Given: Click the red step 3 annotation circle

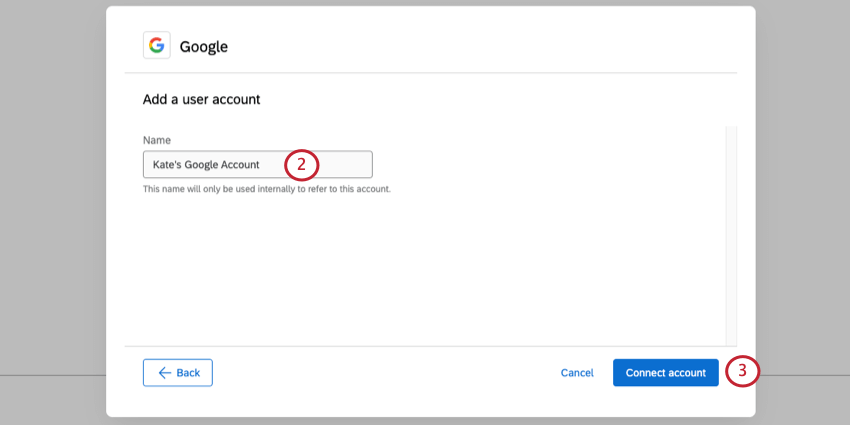Looking at the screenshot, I should 742,372.
